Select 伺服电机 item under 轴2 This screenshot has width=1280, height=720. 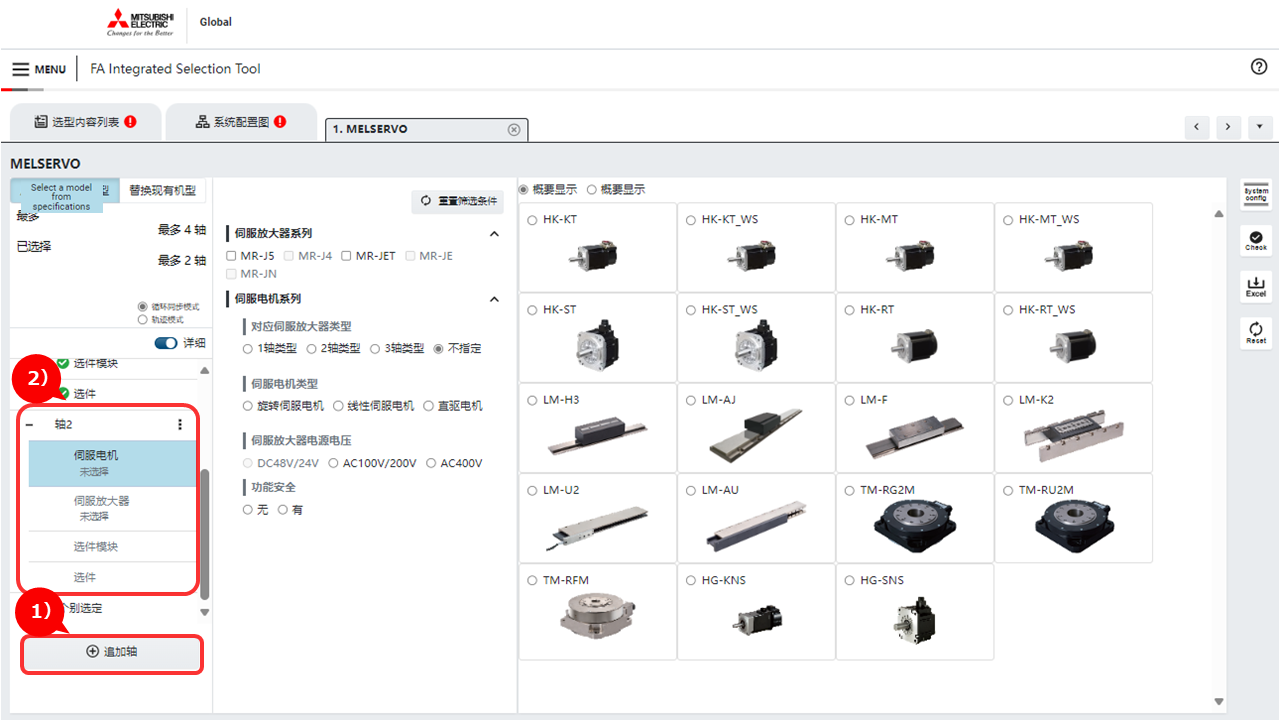(110, 463)
